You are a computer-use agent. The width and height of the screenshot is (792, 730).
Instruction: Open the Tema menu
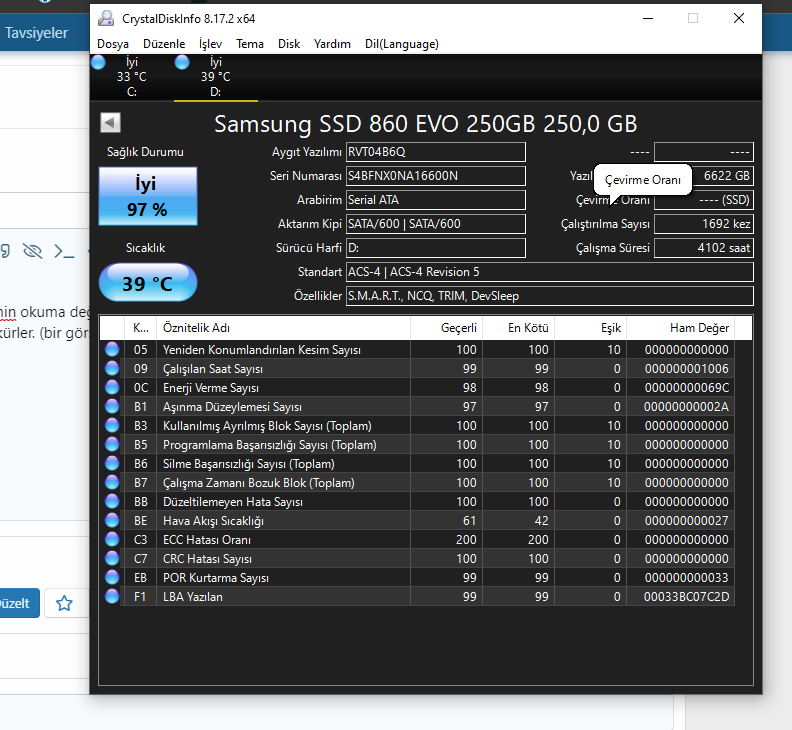250,44
